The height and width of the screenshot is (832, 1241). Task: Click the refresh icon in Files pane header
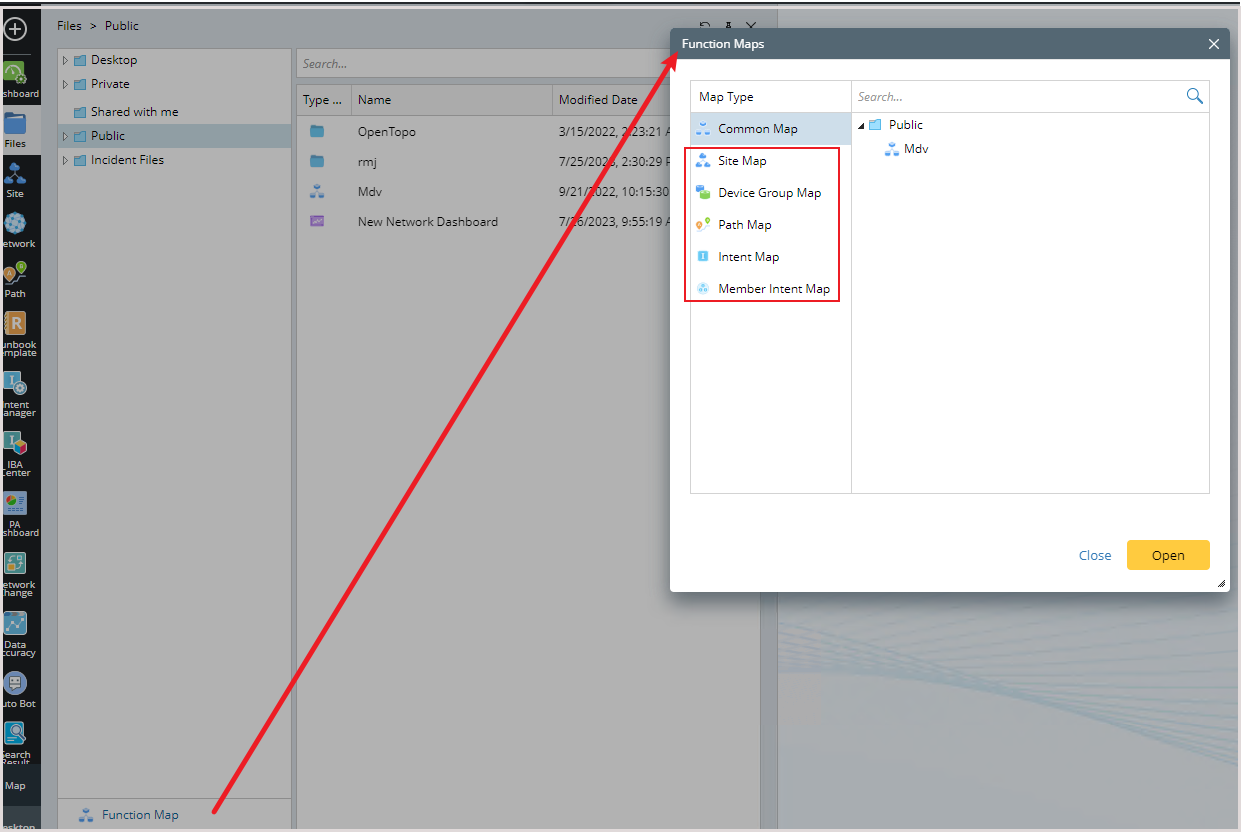pos(705,27)
